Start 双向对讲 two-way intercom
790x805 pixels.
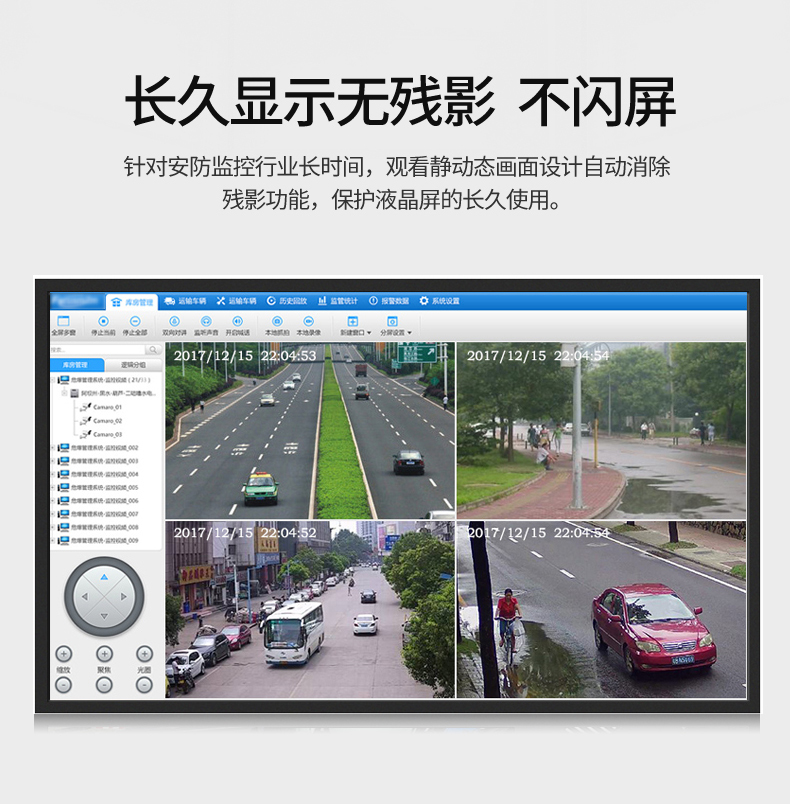[175, 322]
